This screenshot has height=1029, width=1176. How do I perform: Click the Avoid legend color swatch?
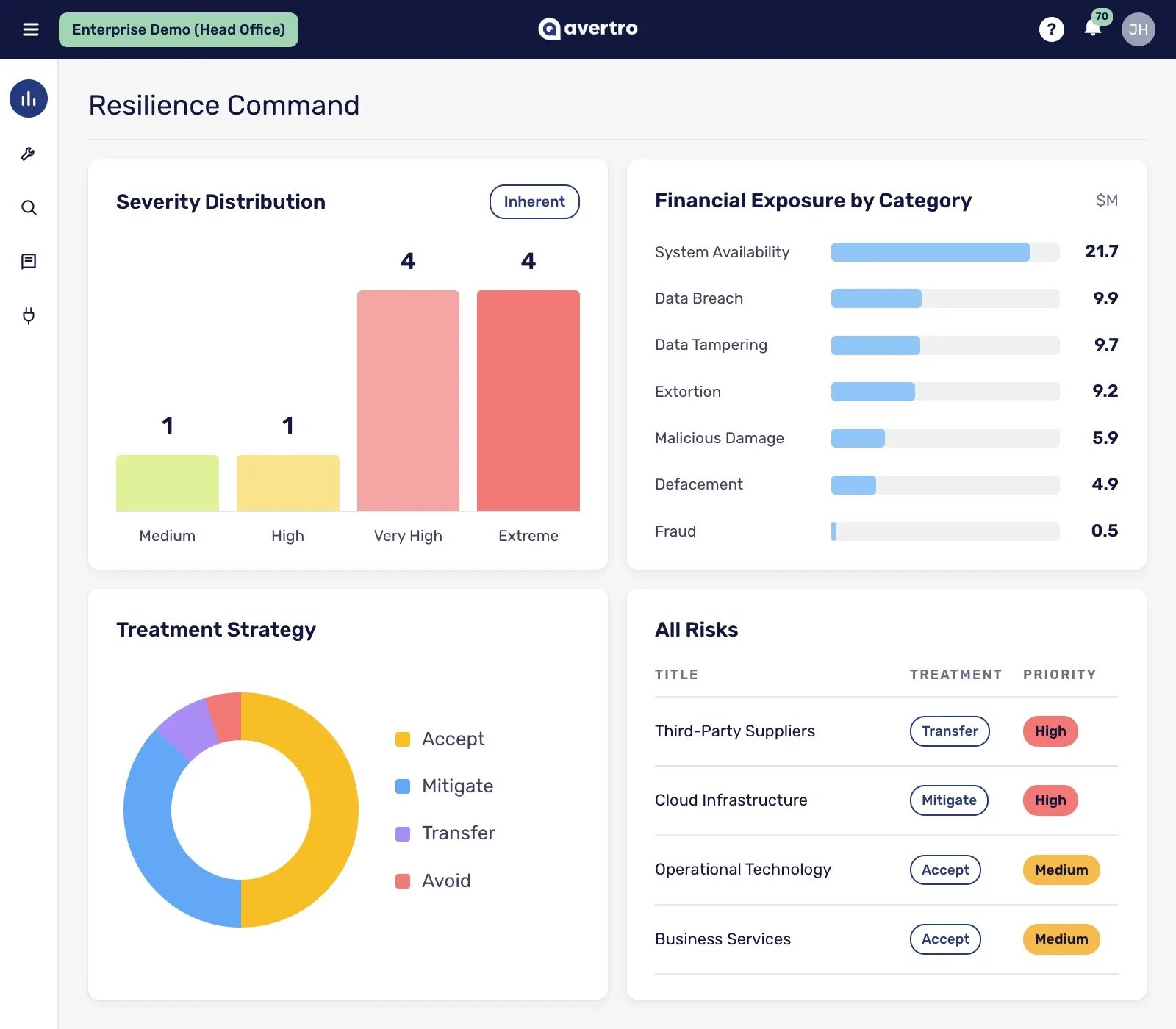coord(403,881)
